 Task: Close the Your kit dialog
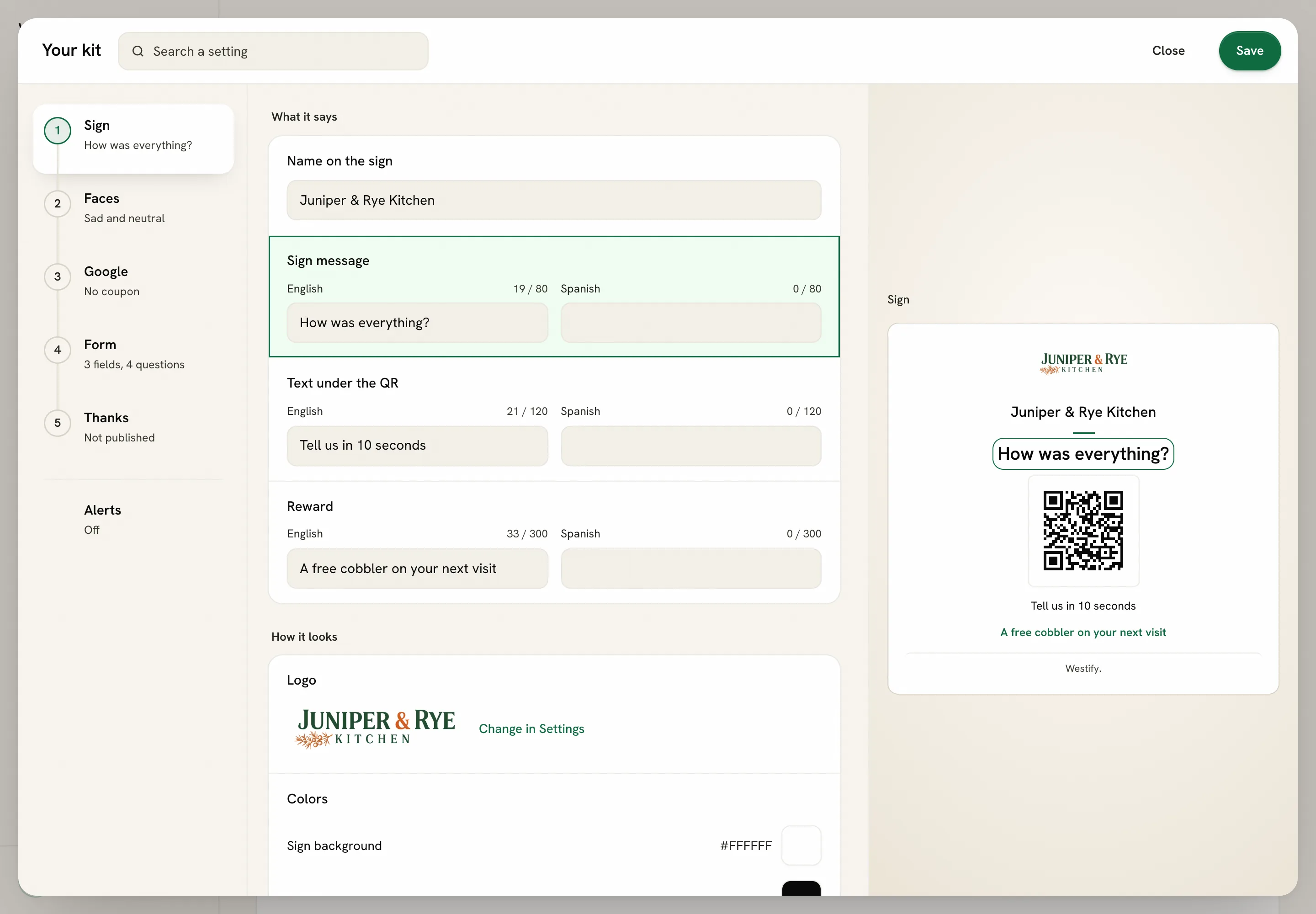pyautogui.click(x=1168, y=51)
